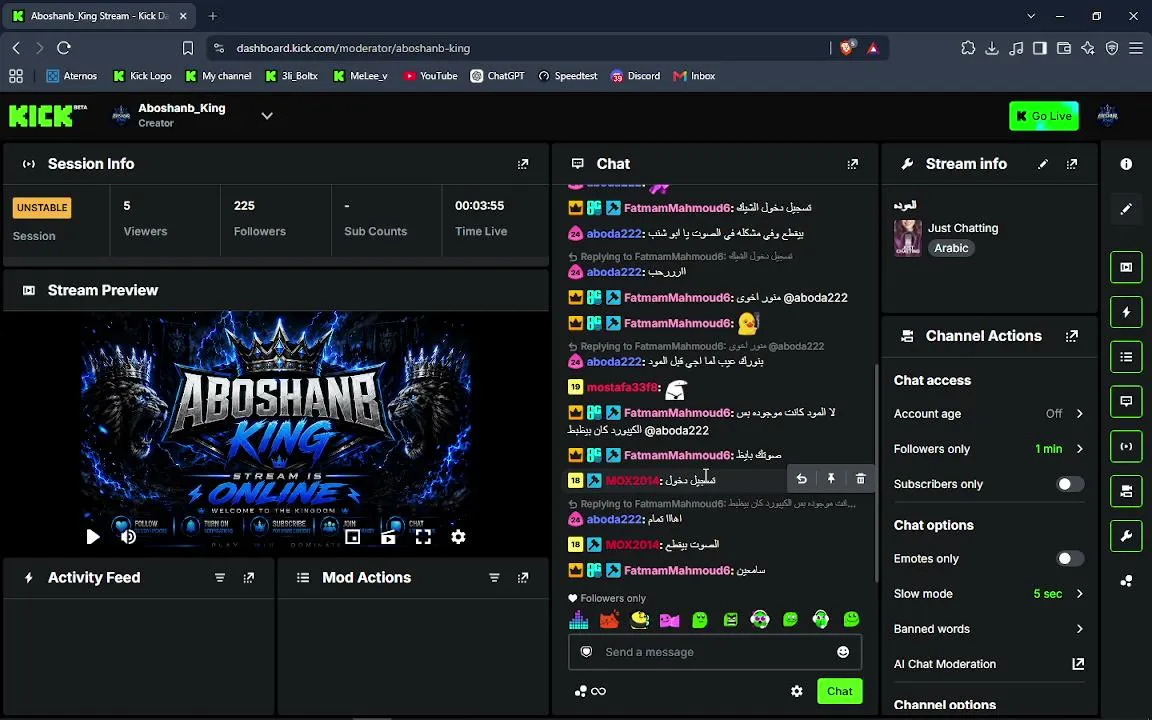The image size is (1152, 720).
Task: Click the green Chat send button
Action: (839, 691)
